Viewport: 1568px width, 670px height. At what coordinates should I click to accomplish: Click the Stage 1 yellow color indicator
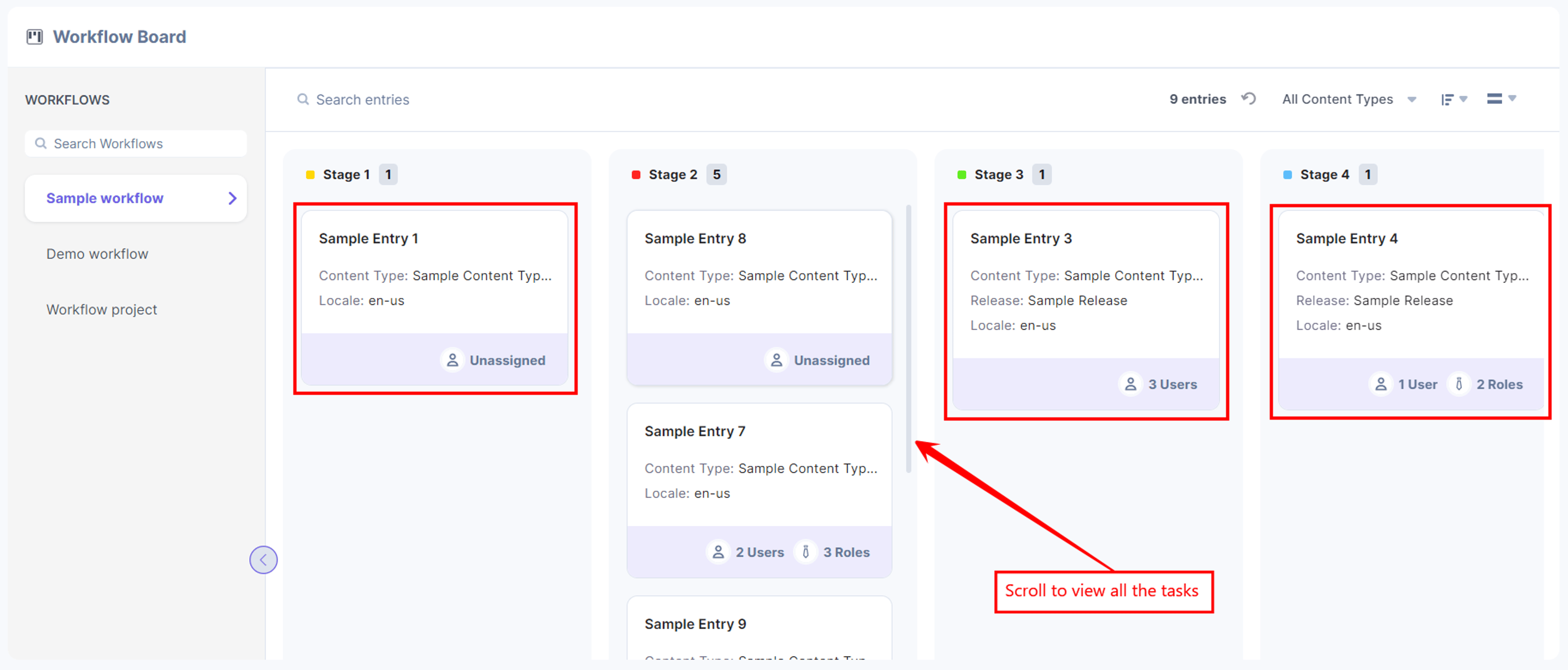pyautogui.click(x=310, y=175)
